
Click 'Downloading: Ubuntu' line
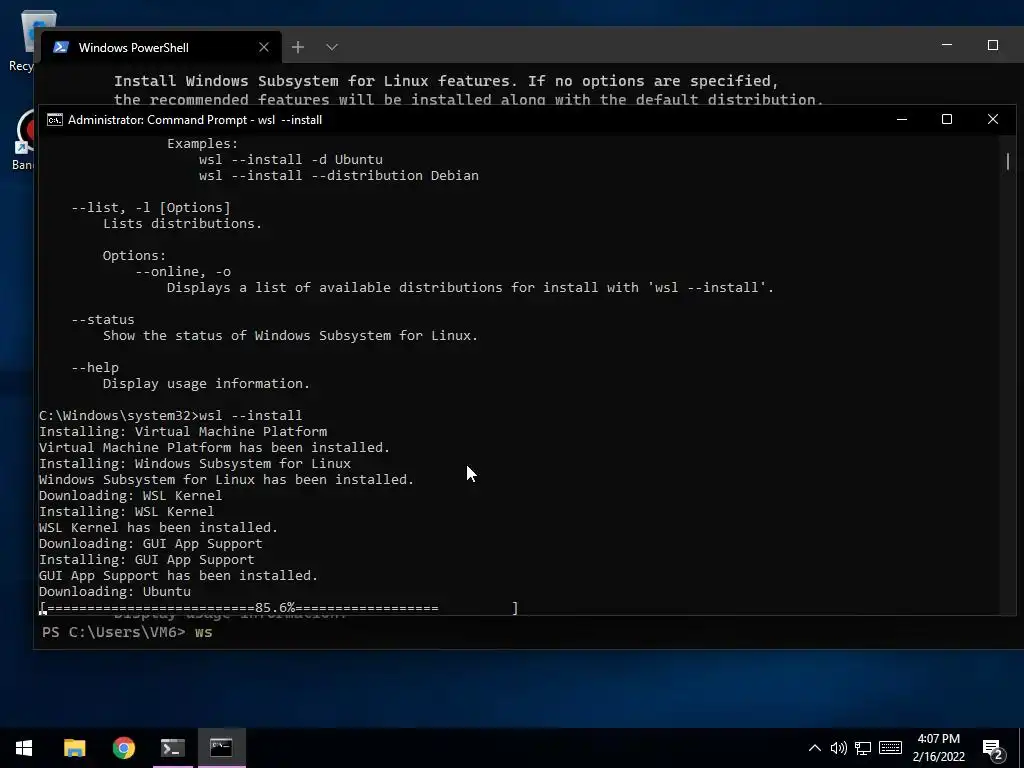(x=115, y=592)
